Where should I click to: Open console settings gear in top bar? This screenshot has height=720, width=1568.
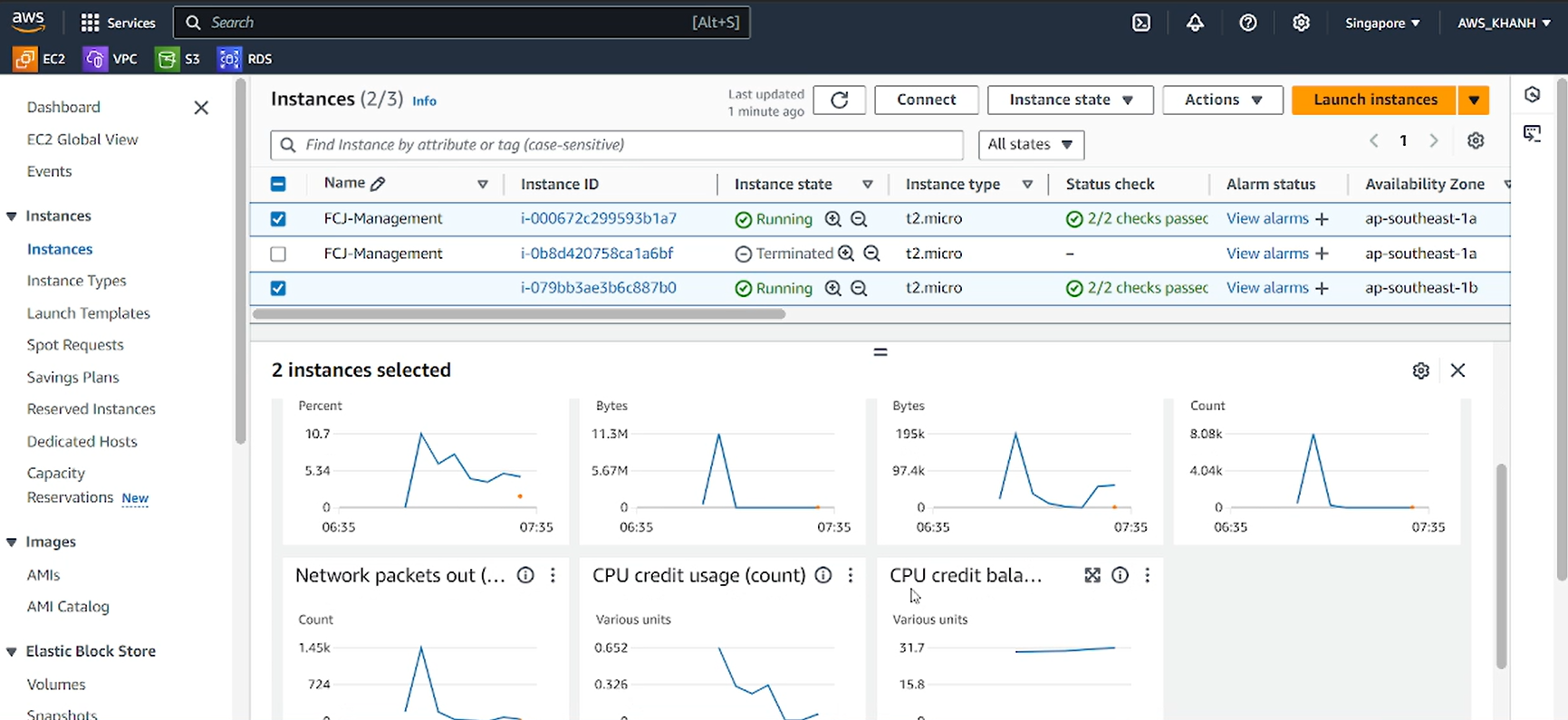1301,23
